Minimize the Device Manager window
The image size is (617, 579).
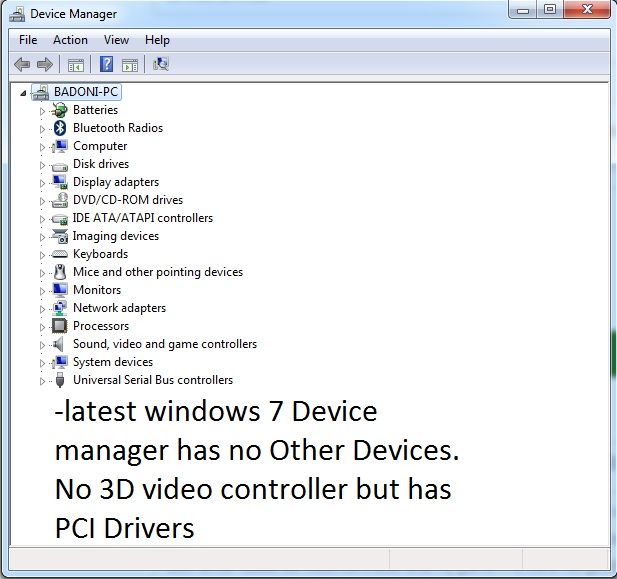(x=523, y=10)
